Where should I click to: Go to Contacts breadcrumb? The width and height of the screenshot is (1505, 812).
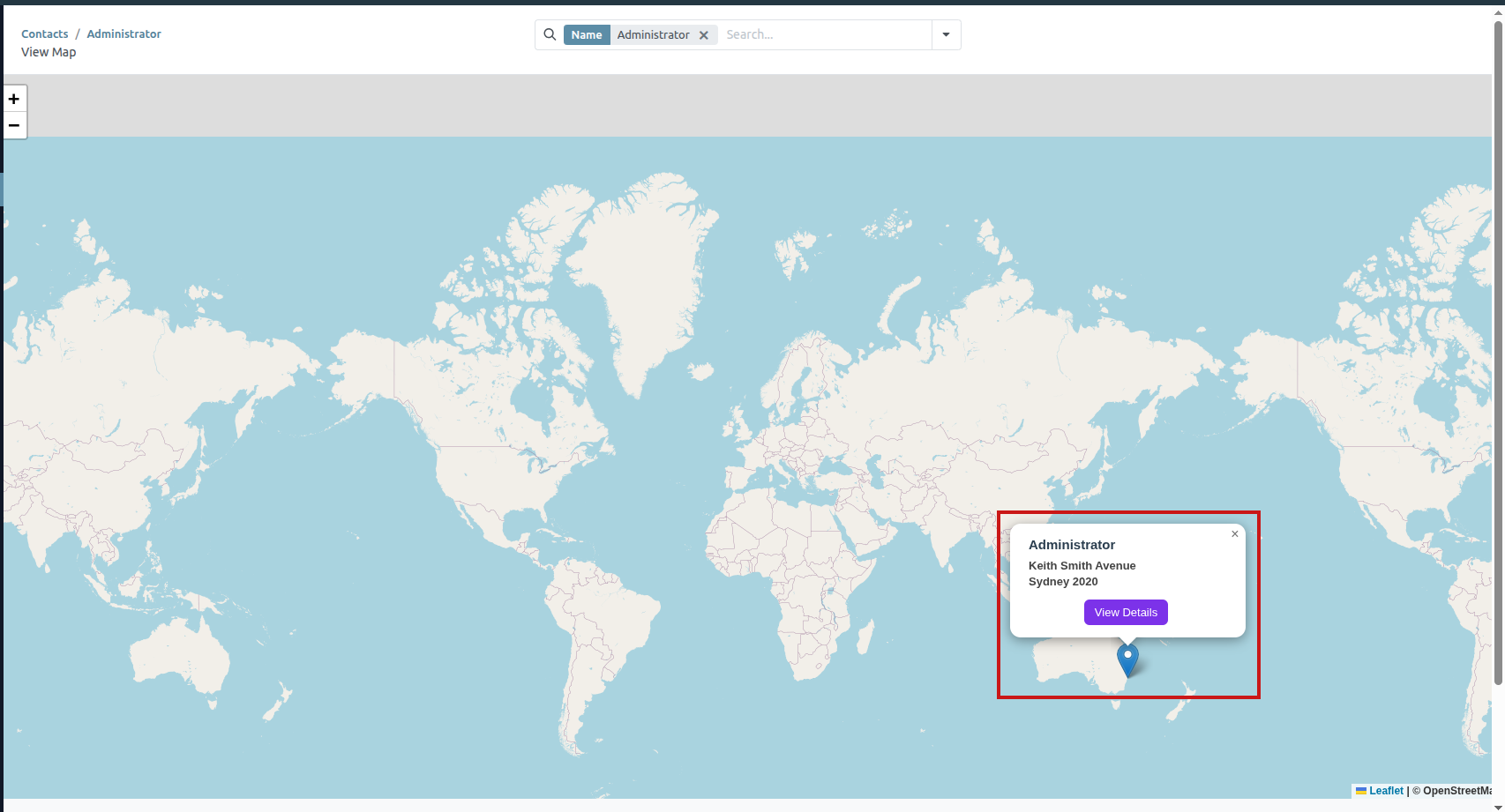pos(45,34)
